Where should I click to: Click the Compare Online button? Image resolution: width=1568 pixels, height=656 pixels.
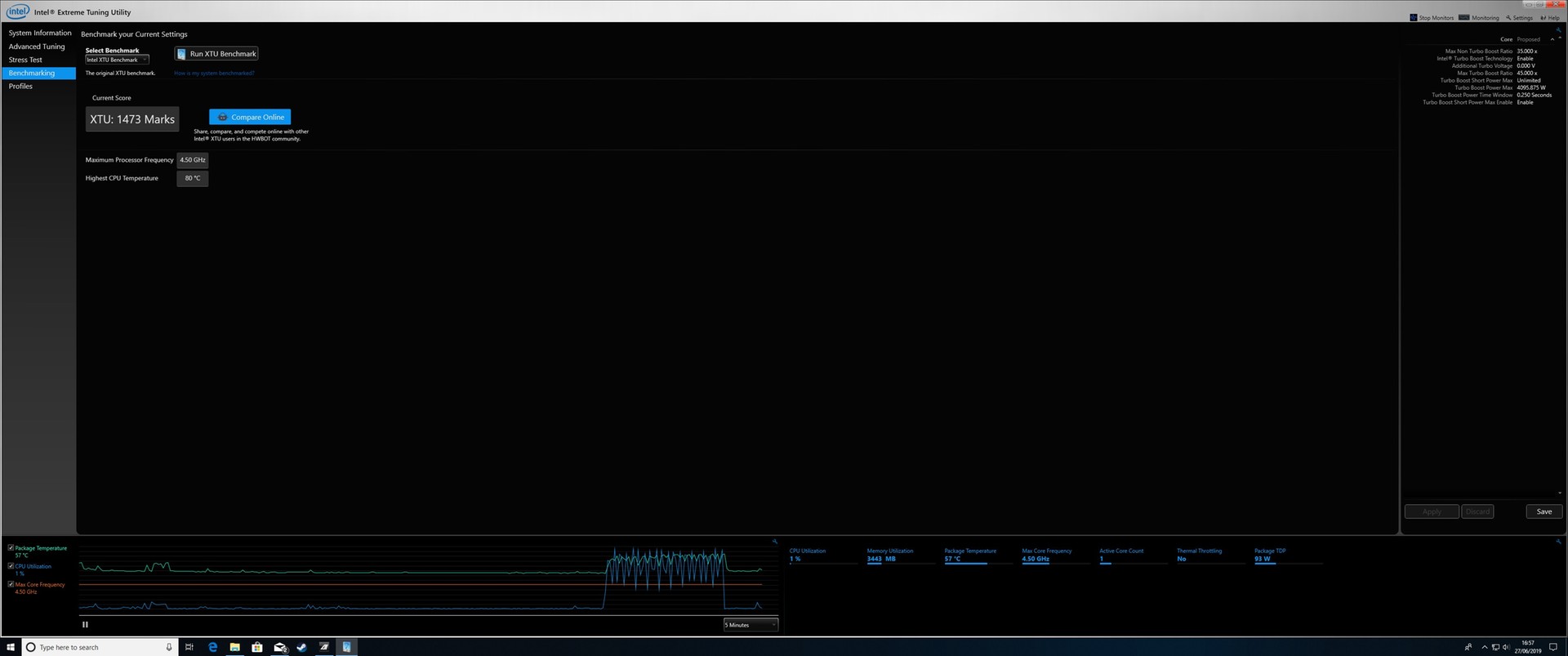(x=250, y=117)
